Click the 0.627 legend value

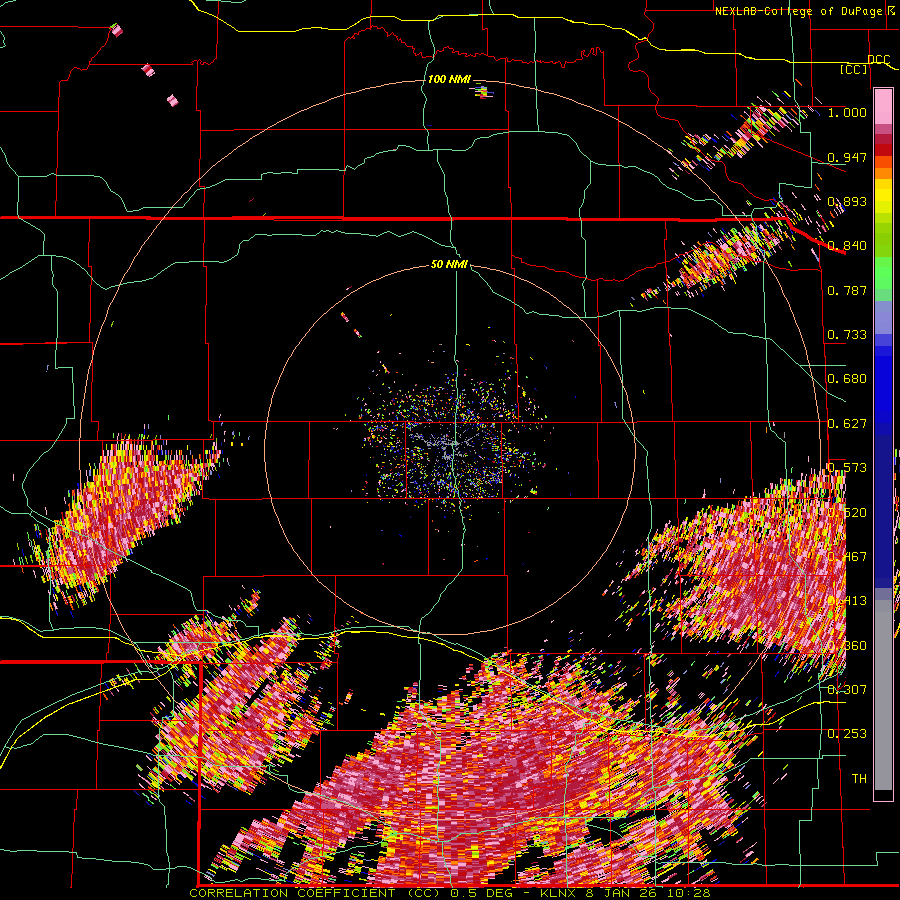tap(847, 424)
